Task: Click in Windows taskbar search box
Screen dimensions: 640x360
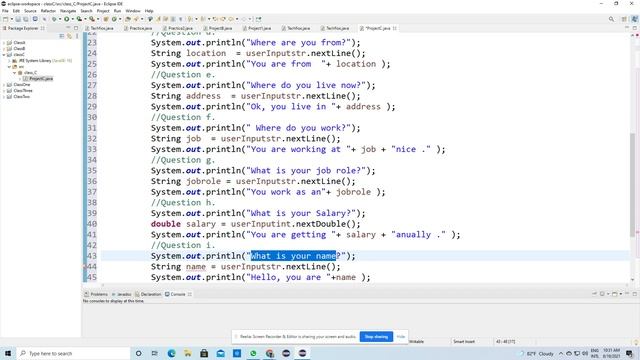Action: (73, 353)
